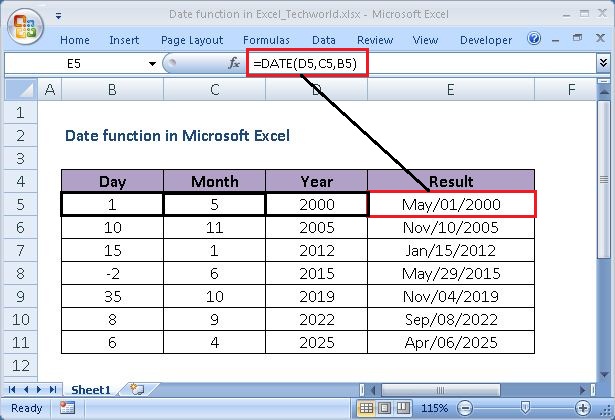Select row 12 header
This screenshot has width=615, height=420.
pyautogui.click(x=21, y=365)
